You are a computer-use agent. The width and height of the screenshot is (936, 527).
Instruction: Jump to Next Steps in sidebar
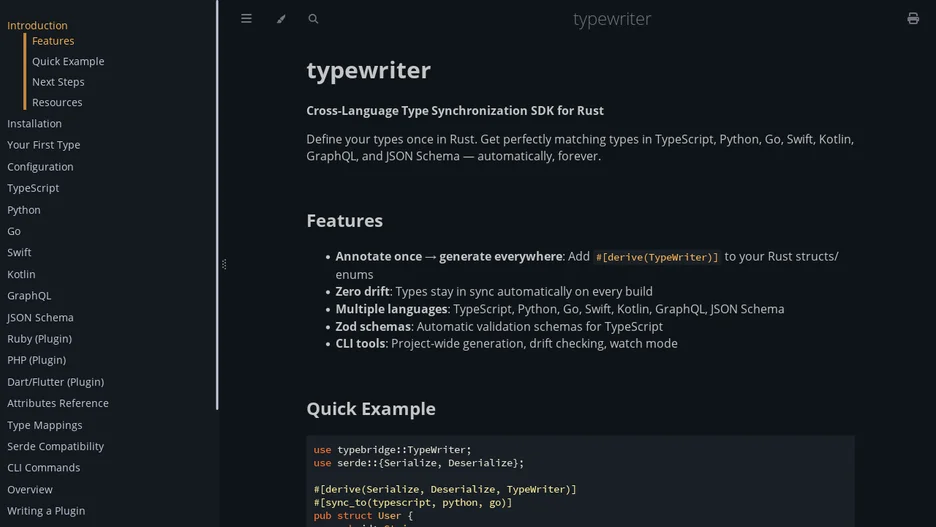[x=58, y=82]
